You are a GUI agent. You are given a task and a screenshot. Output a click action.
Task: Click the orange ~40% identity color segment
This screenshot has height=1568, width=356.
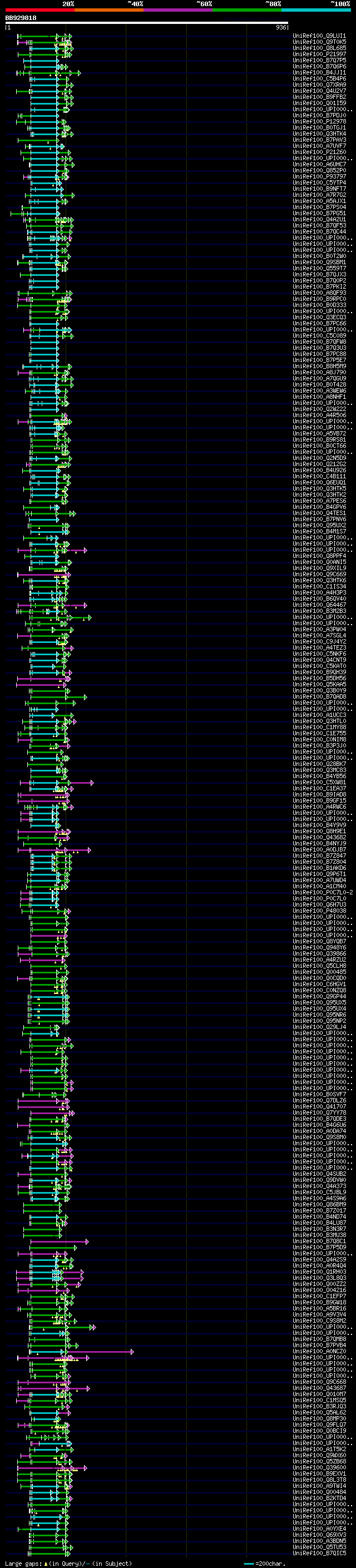pos(109,11)
